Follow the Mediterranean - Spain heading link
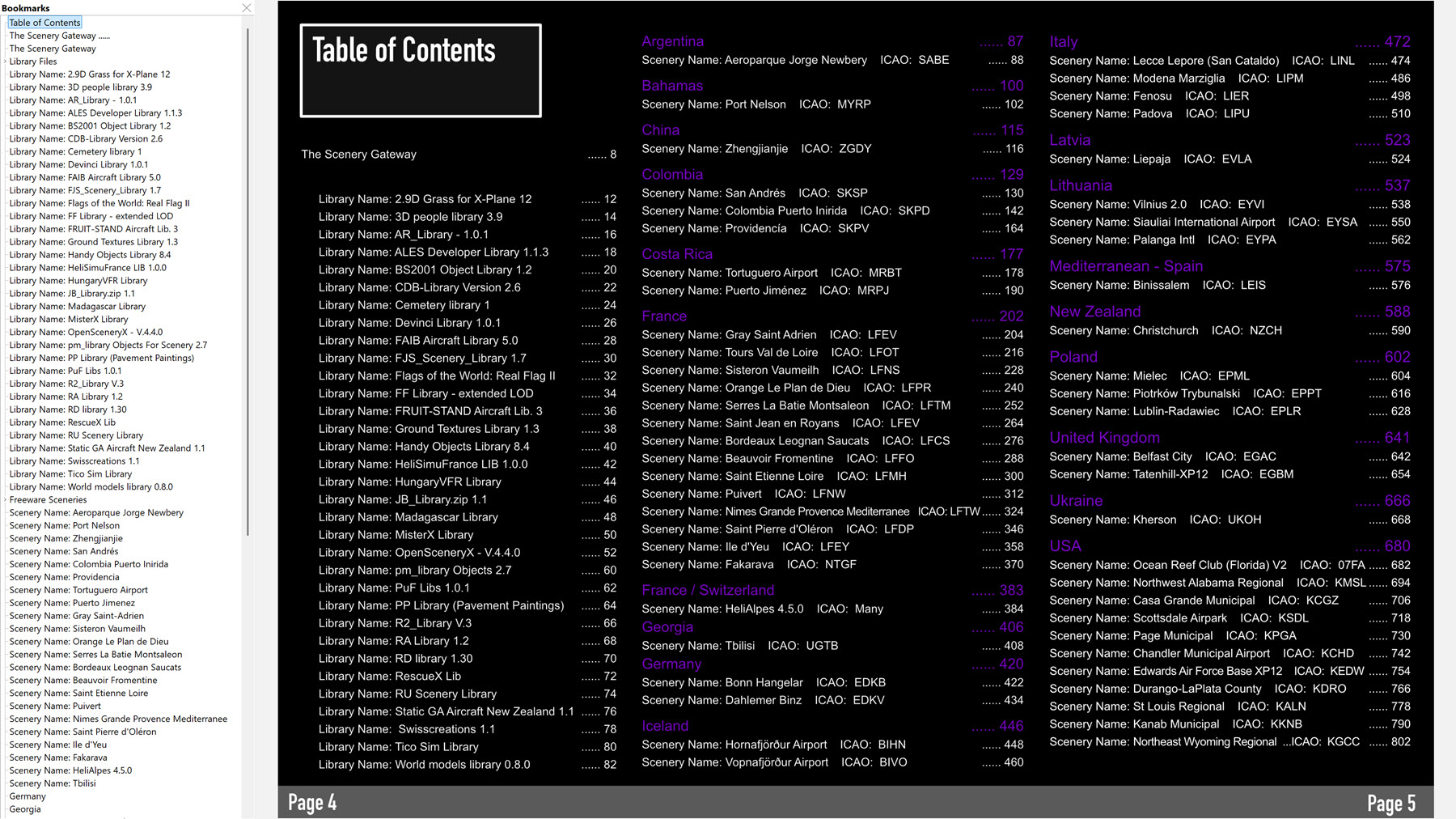Screen dimensions: 1456x819 (1126, 266)
